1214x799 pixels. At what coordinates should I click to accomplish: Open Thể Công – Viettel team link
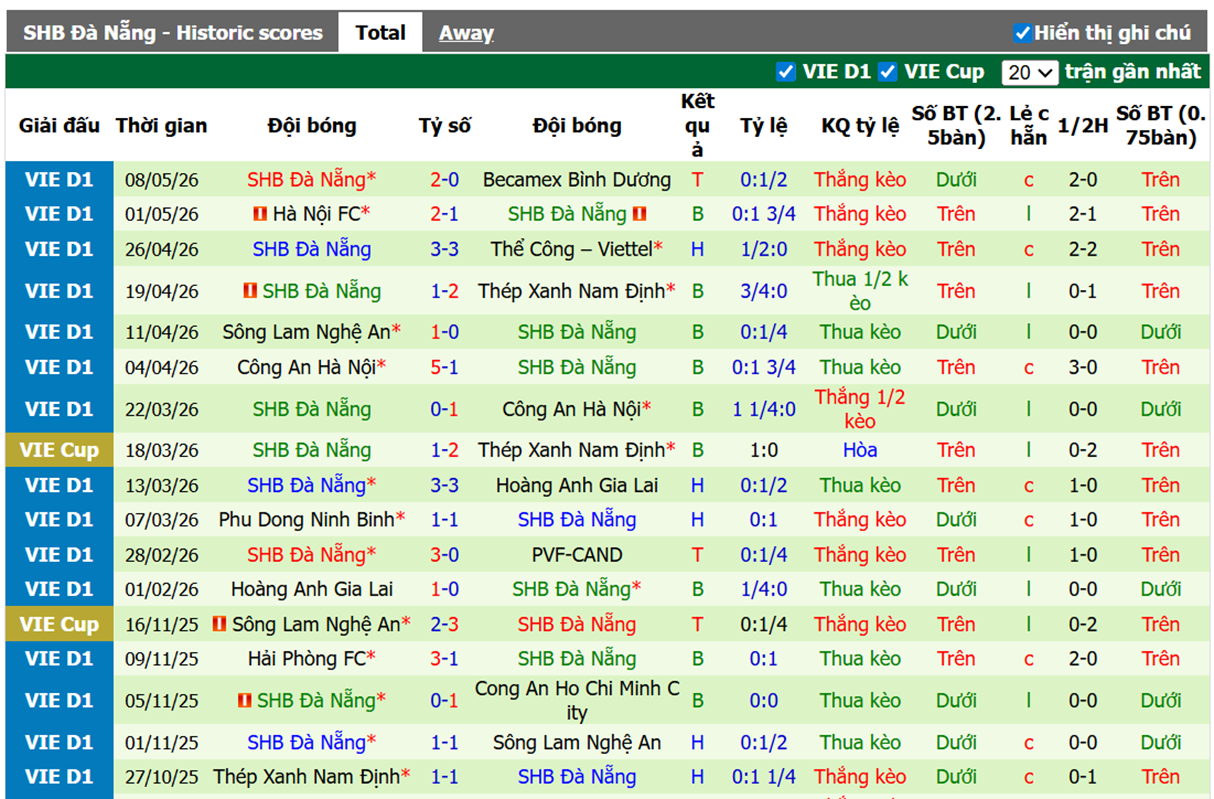tap(571, 249)
